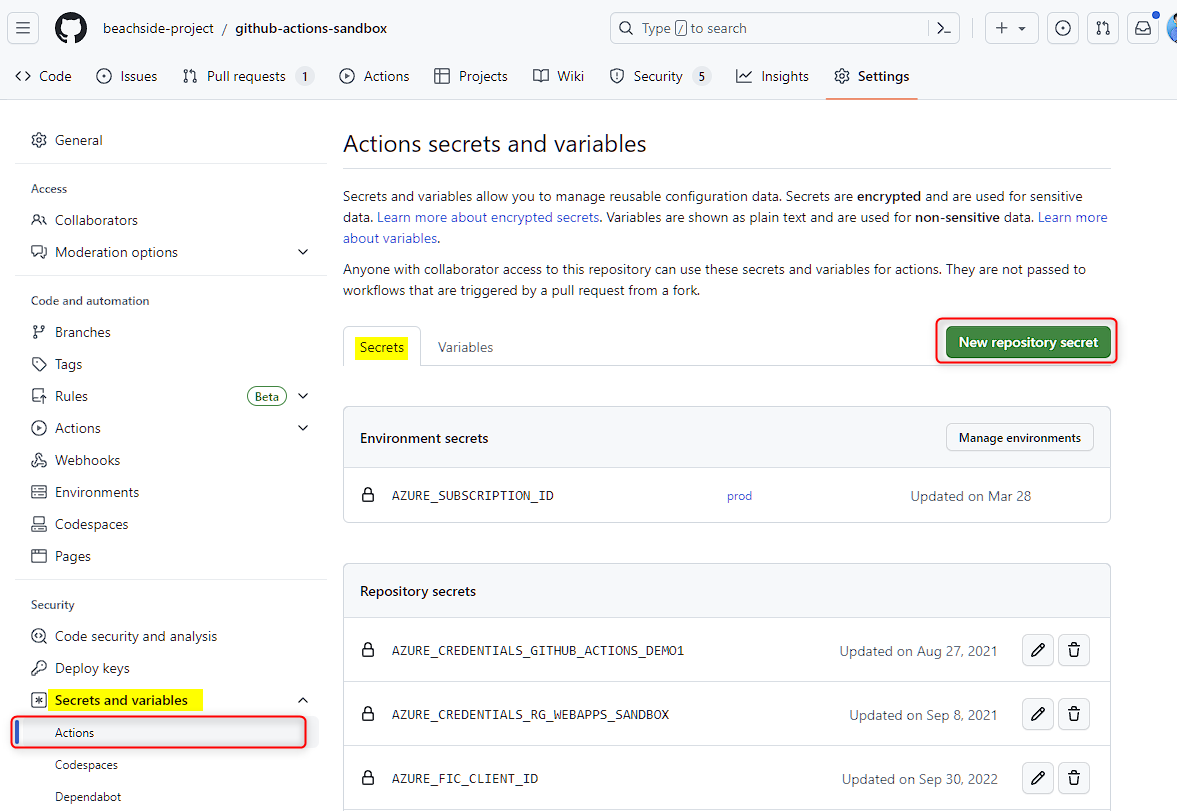Open the command palette terminal icon
Screen dimensions: 1177x811
(x=943, y=28)
